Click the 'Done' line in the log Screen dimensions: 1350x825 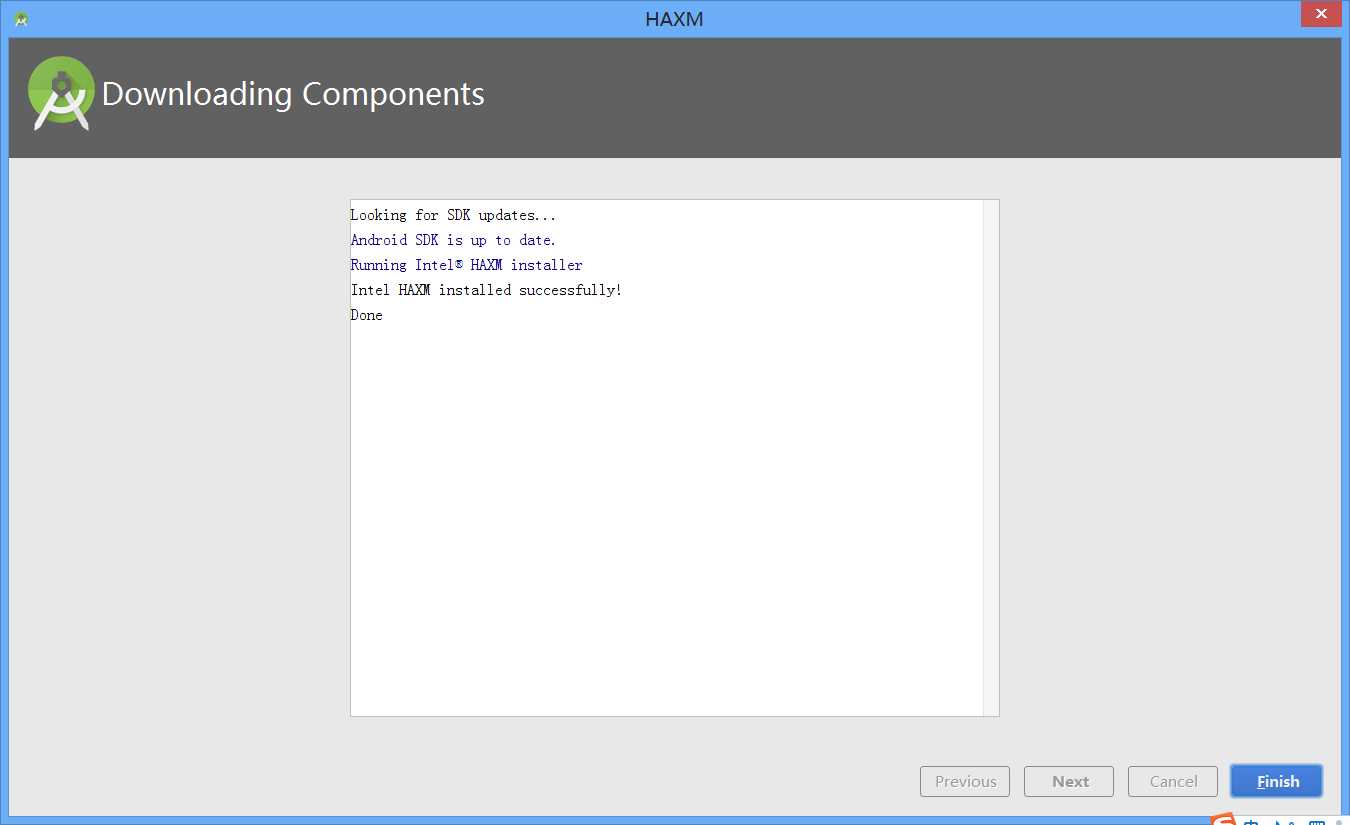[x=366, y=315]
